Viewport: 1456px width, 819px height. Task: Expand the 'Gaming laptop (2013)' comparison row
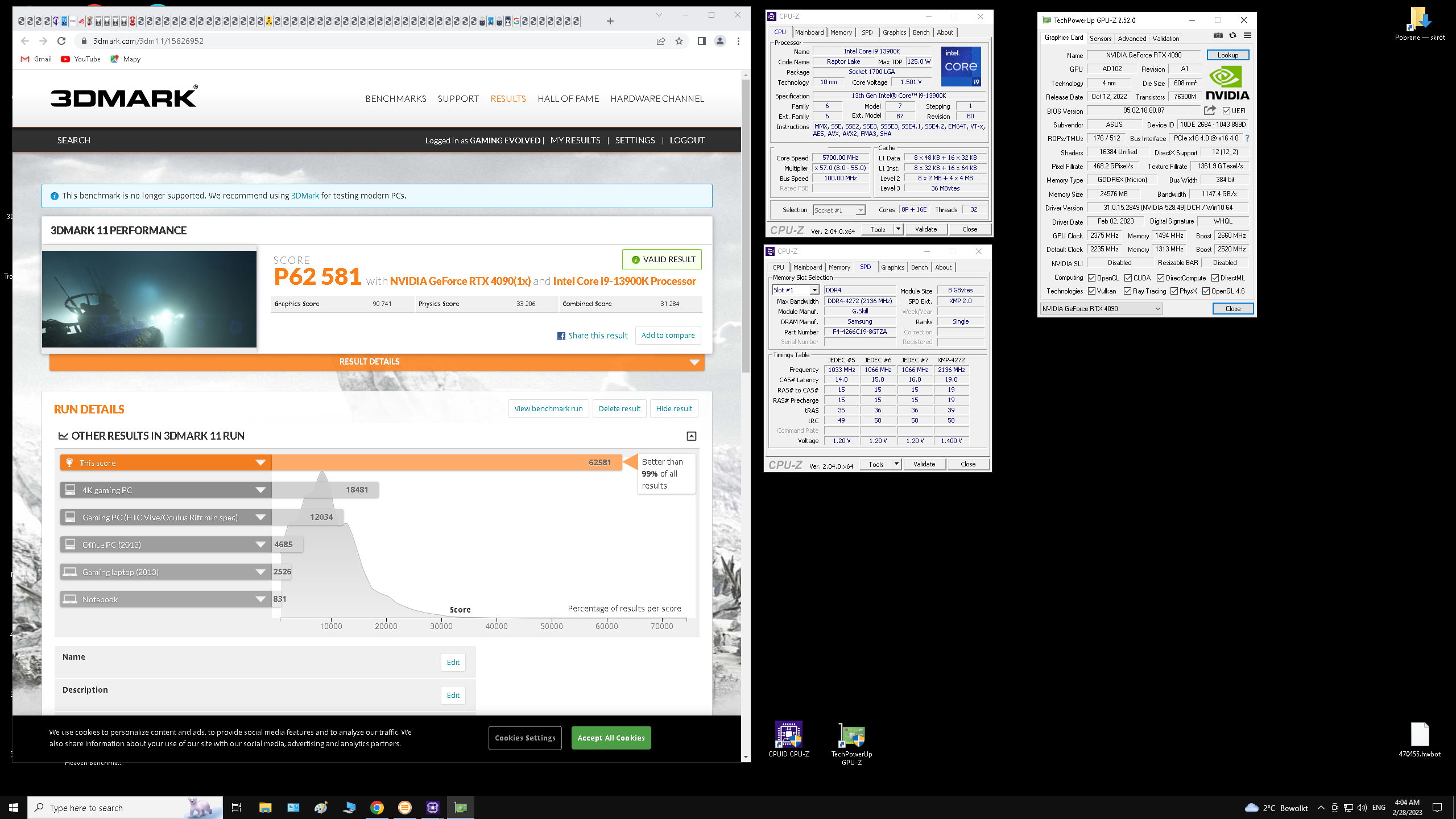(166, 572)
